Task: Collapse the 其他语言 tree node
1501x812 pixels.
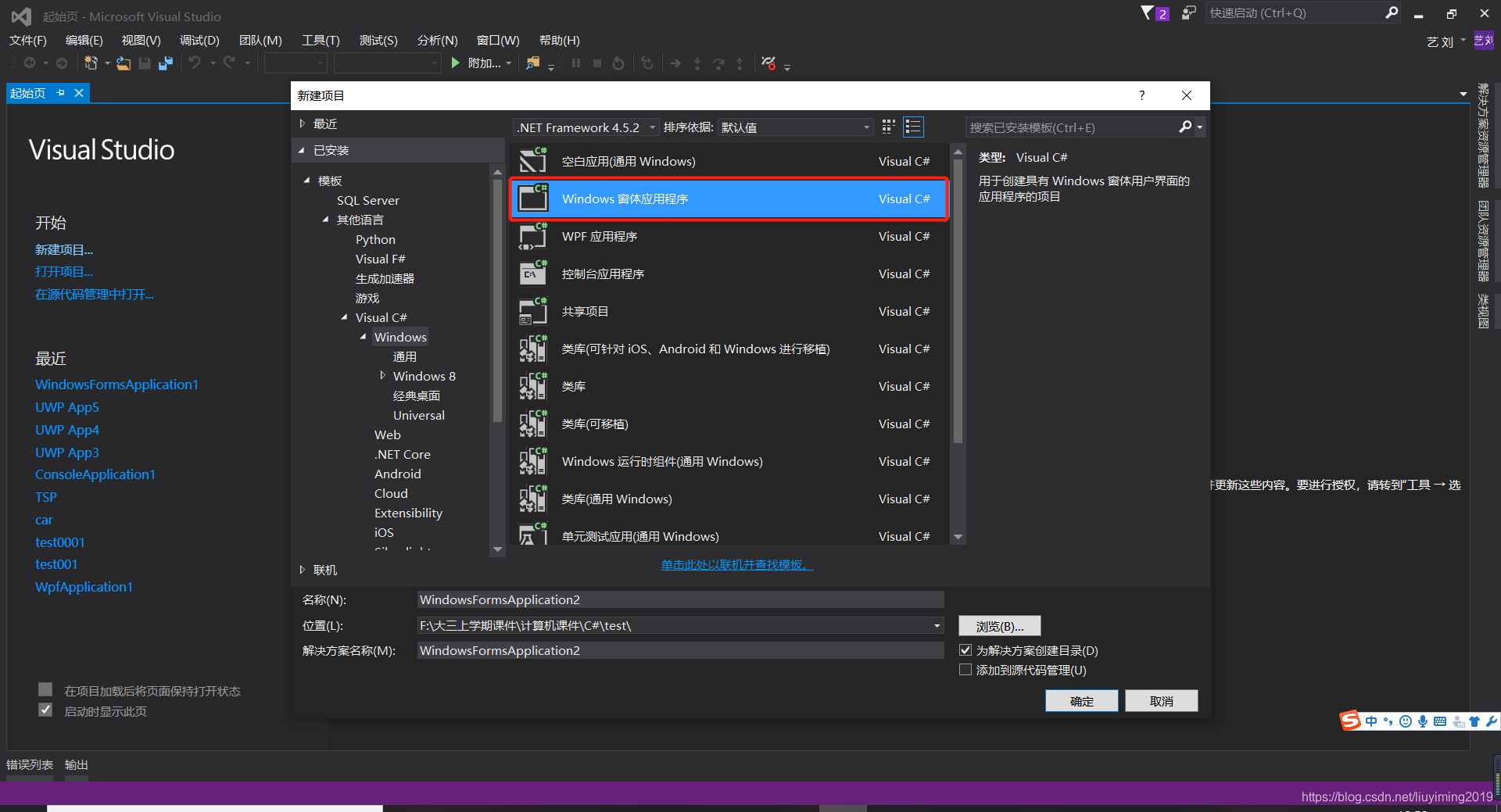Action: (325, 220)
